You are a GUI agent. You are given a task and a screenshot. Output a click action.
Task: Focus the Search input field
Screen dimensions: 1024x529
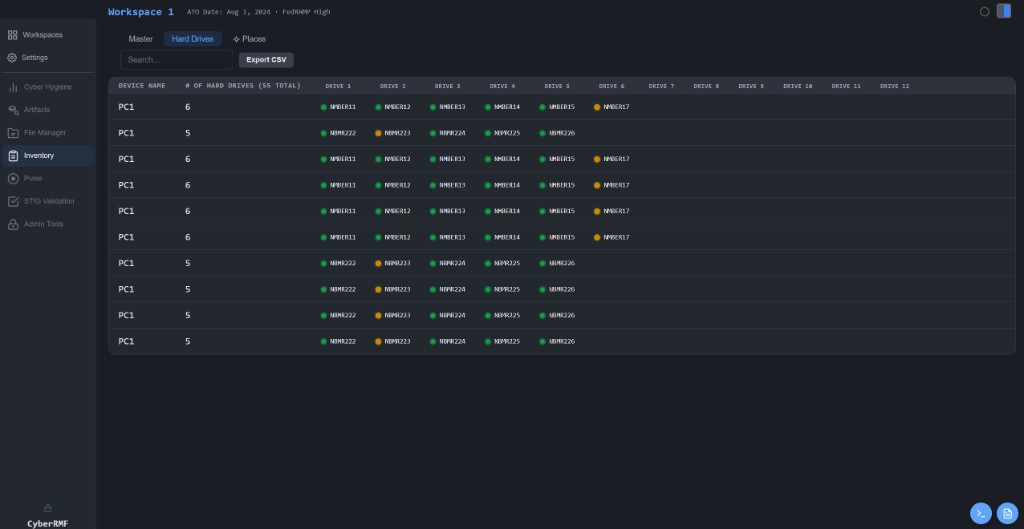click(x=176, y=60)
